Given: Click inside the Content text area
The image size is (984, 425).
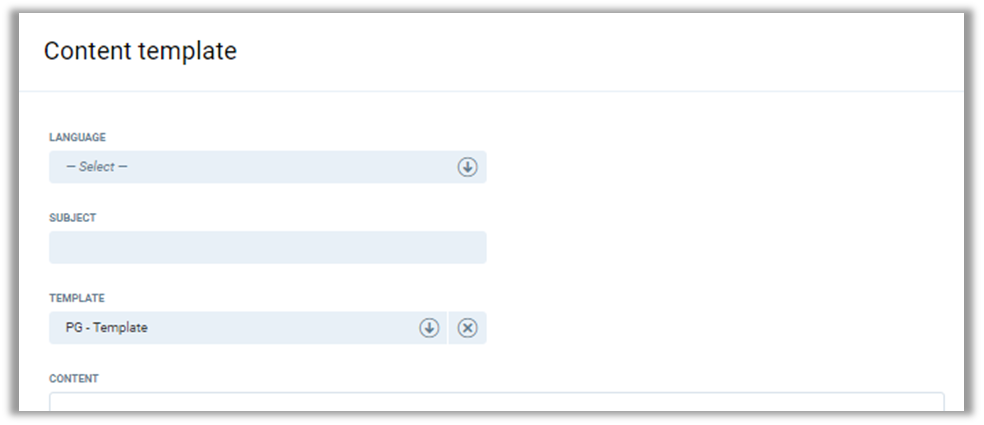Looking at the screenshot, I should pyautogui.click(x=495, y=402).
